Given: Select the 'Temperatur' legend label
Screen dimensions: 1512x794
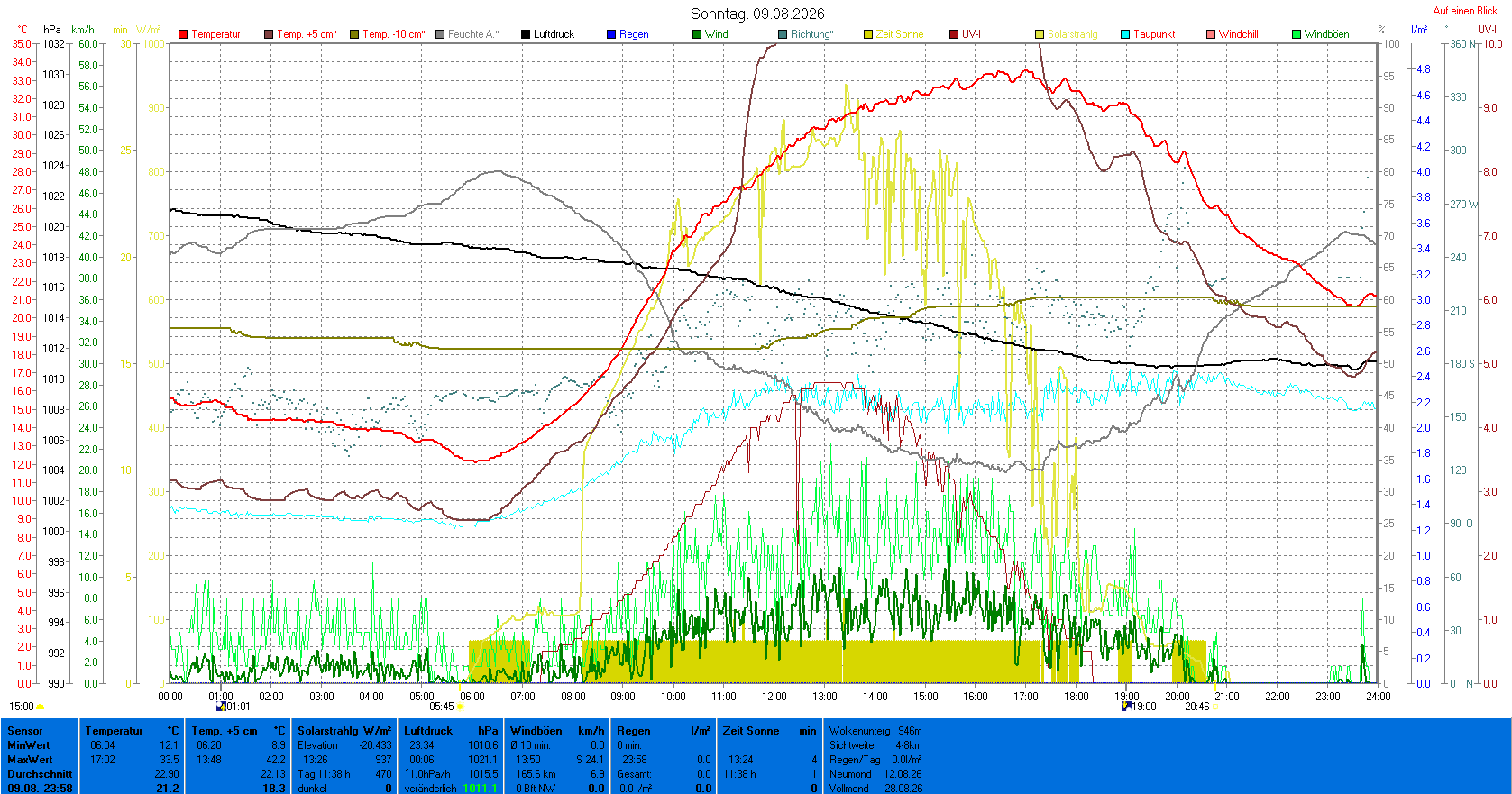Looking at the screenshot, I should pos(215,34).
